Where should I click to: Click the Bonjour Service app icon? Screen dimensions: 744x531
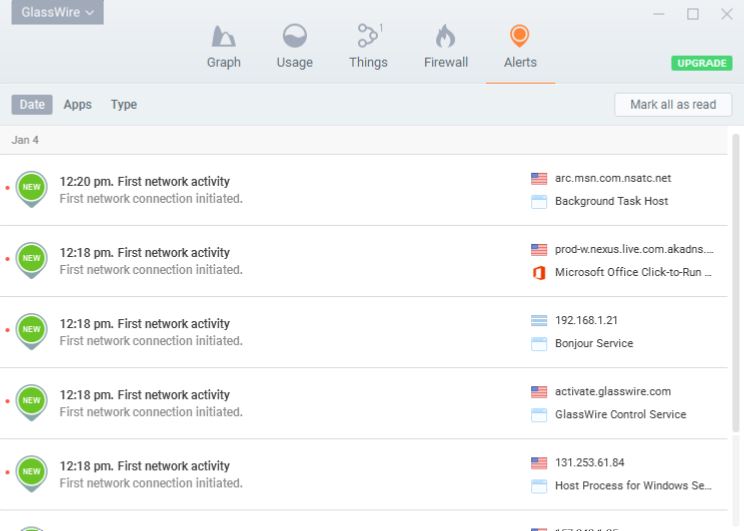click(539, 344)
